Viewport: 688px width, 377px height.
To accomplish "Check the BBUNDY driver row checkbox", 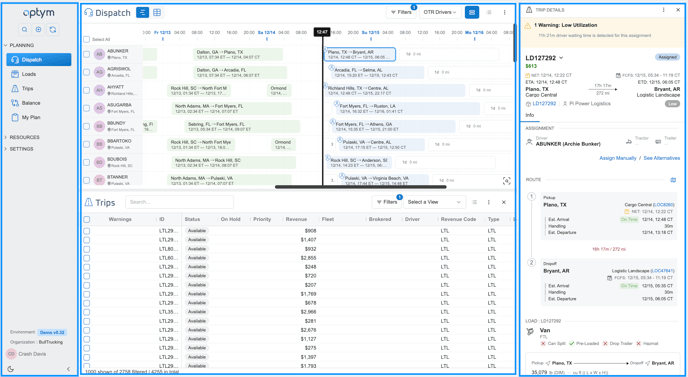I will pos(87,126).
